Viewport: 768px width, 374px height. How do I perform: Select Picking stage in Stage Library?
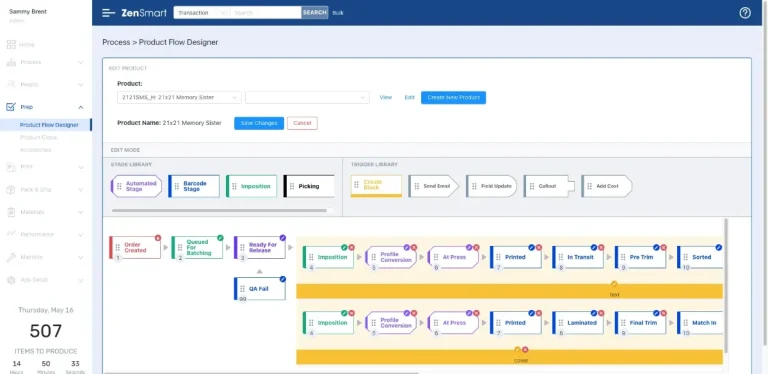pos(309,186)
